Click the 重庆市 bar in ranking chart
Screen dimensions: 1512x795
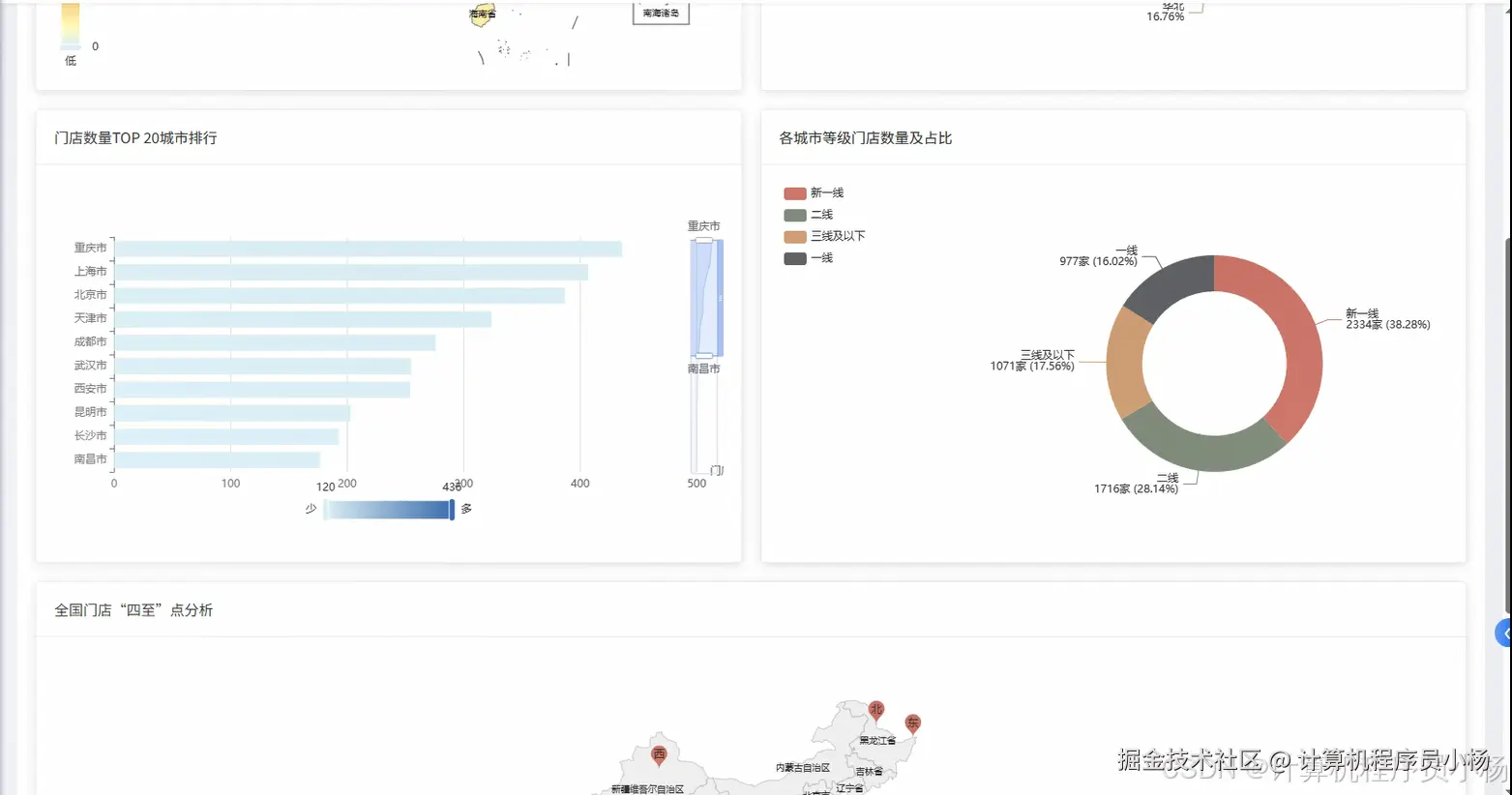368,249
